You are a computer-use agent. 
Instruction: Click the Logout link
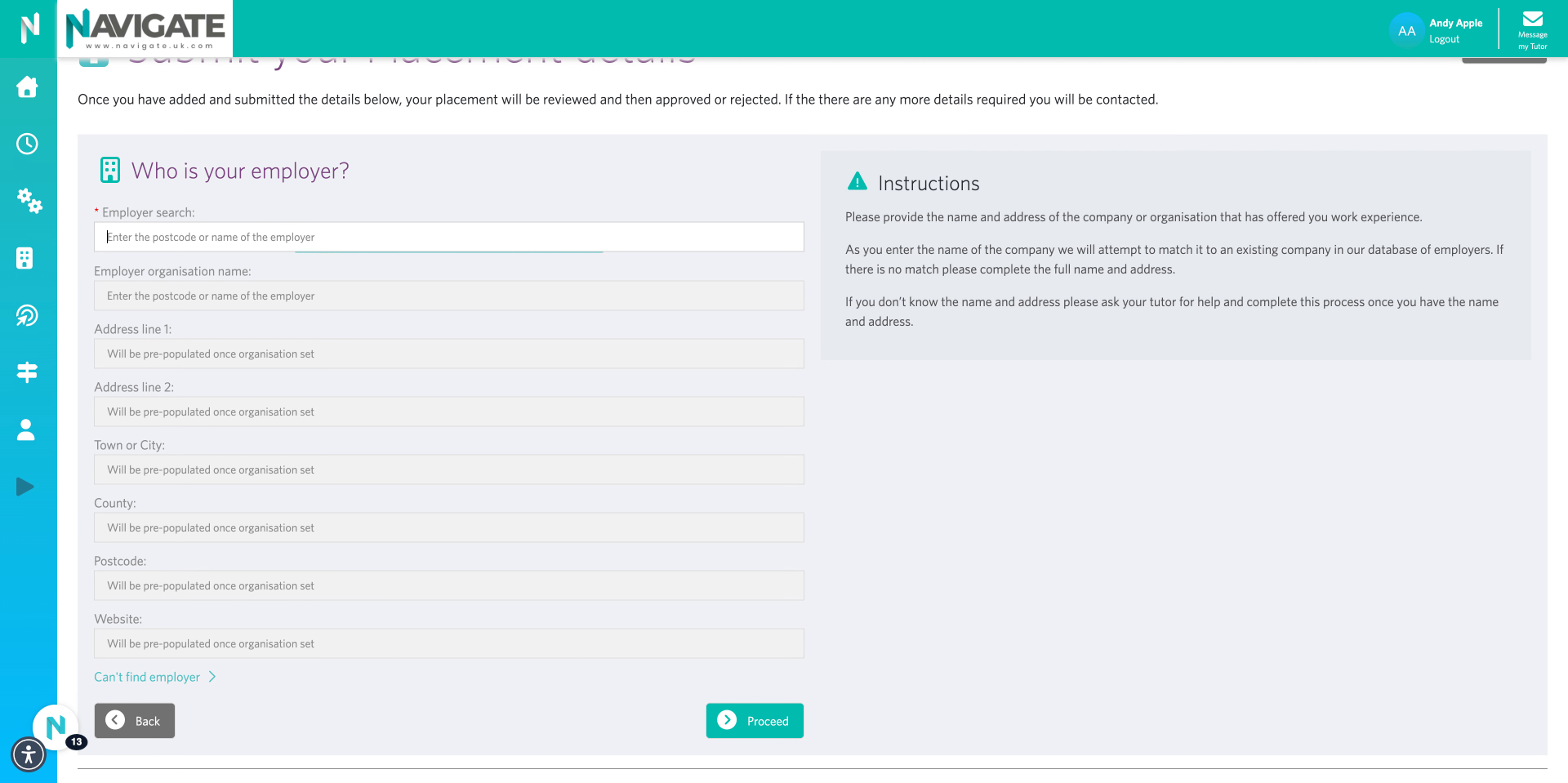tap(1444, 38)
